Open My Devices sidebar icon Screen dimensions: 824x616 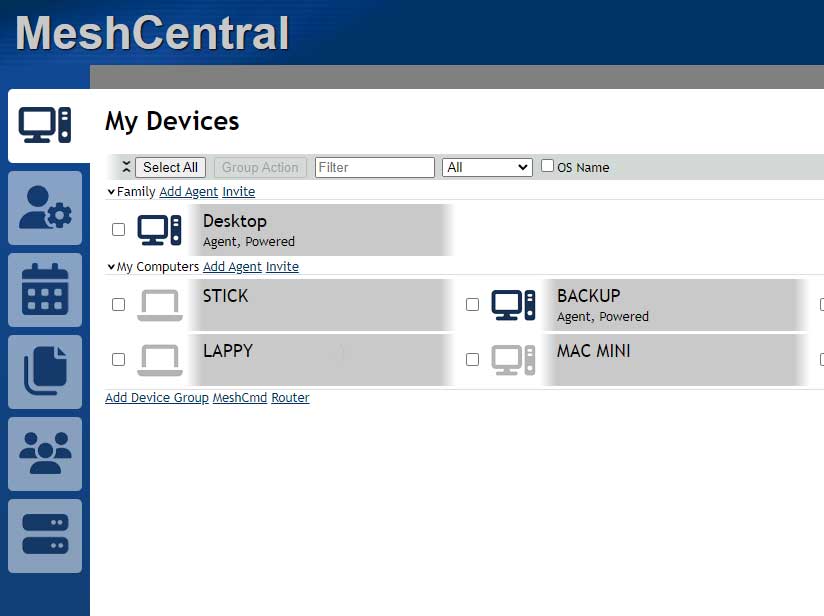(45, 125)
